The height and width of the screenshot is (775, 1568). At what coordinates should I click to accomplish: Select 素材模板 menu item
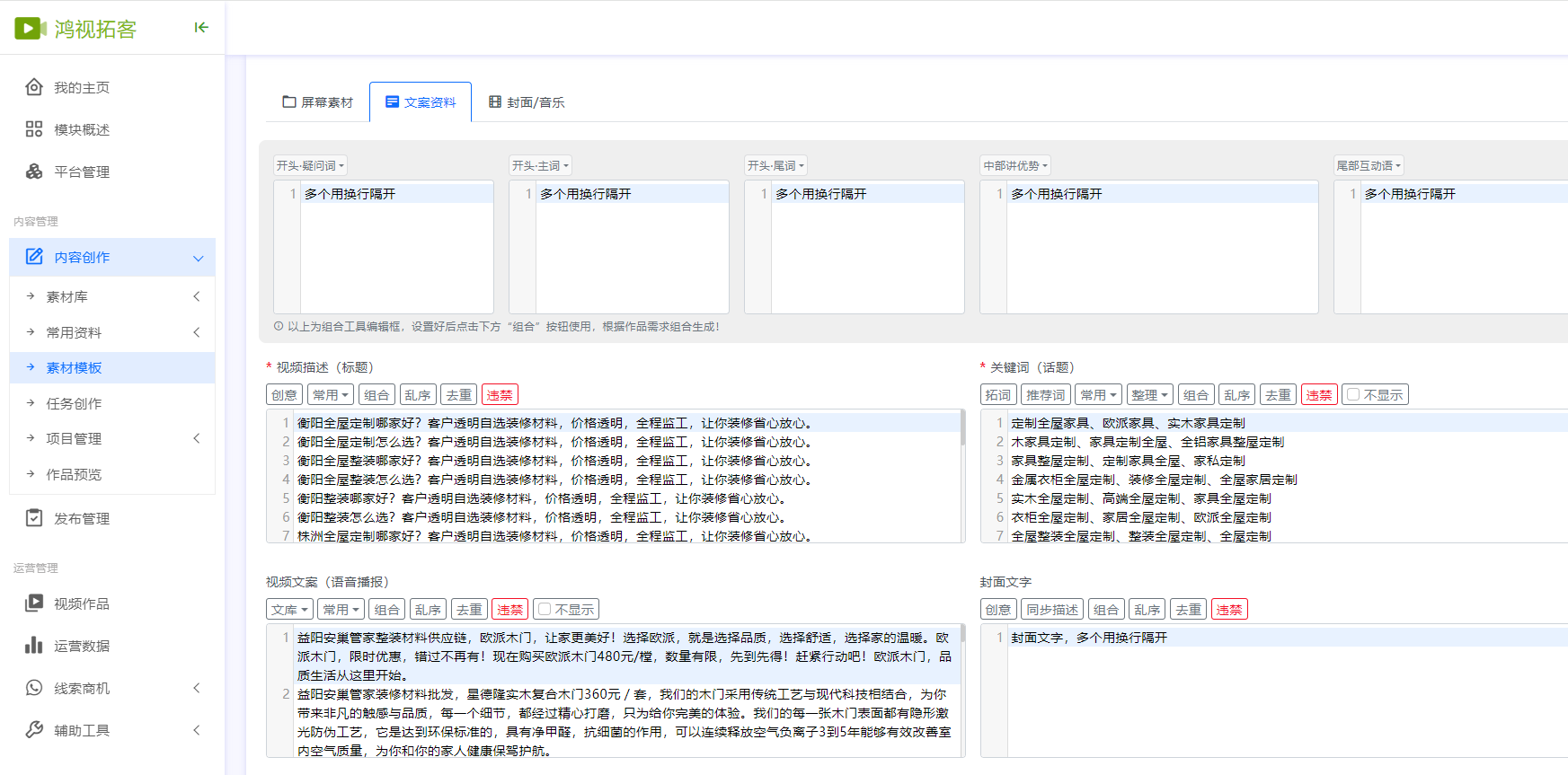(112, 367)
